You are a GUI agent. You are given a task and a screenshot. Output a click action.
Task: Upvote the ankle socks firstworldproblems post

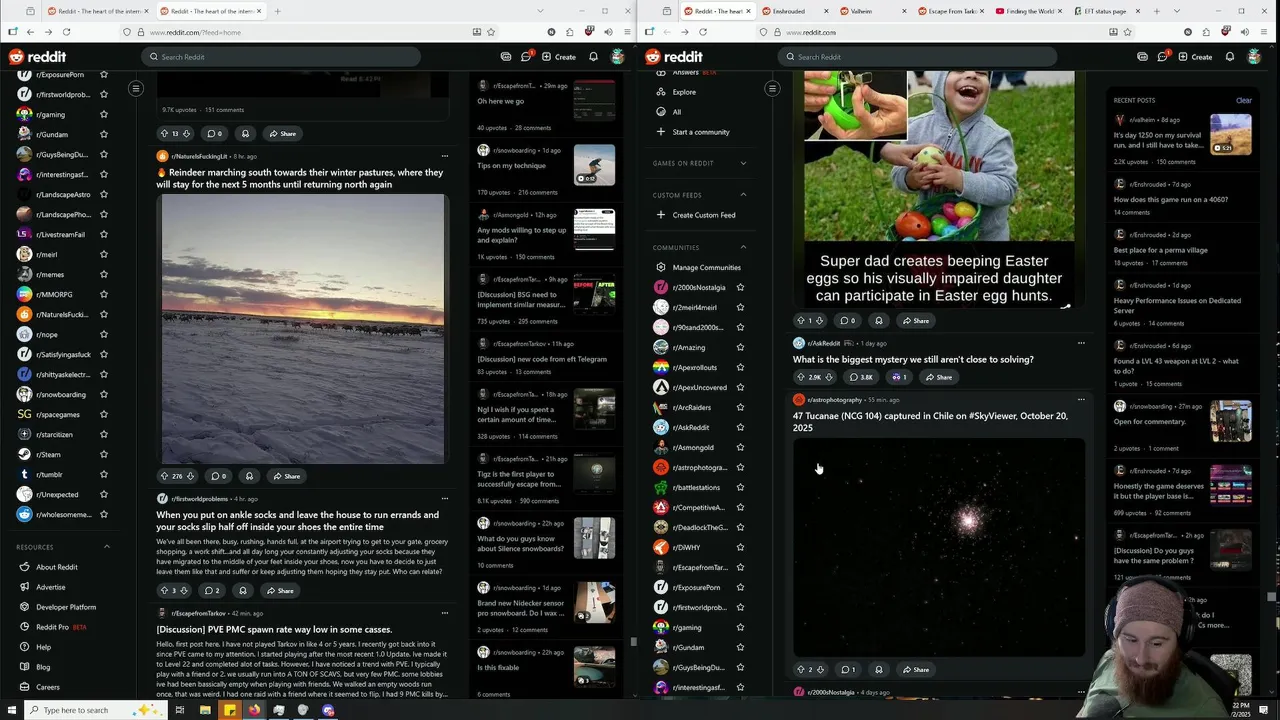click(x=164, y=590)
